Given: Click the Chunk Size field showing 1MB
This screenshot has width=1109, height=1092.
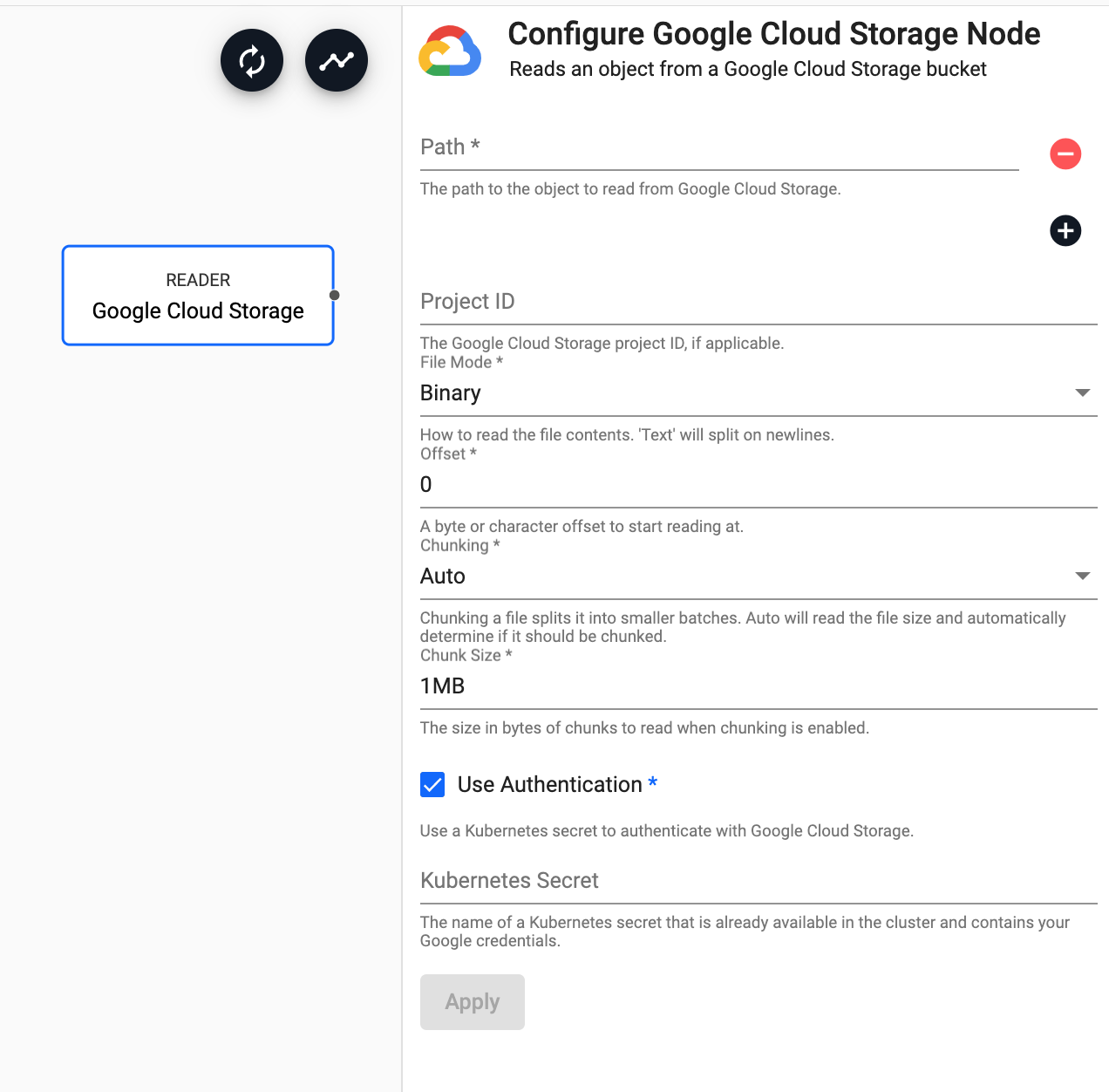Looking at the screenshot, I should click(x=759, y=686).
